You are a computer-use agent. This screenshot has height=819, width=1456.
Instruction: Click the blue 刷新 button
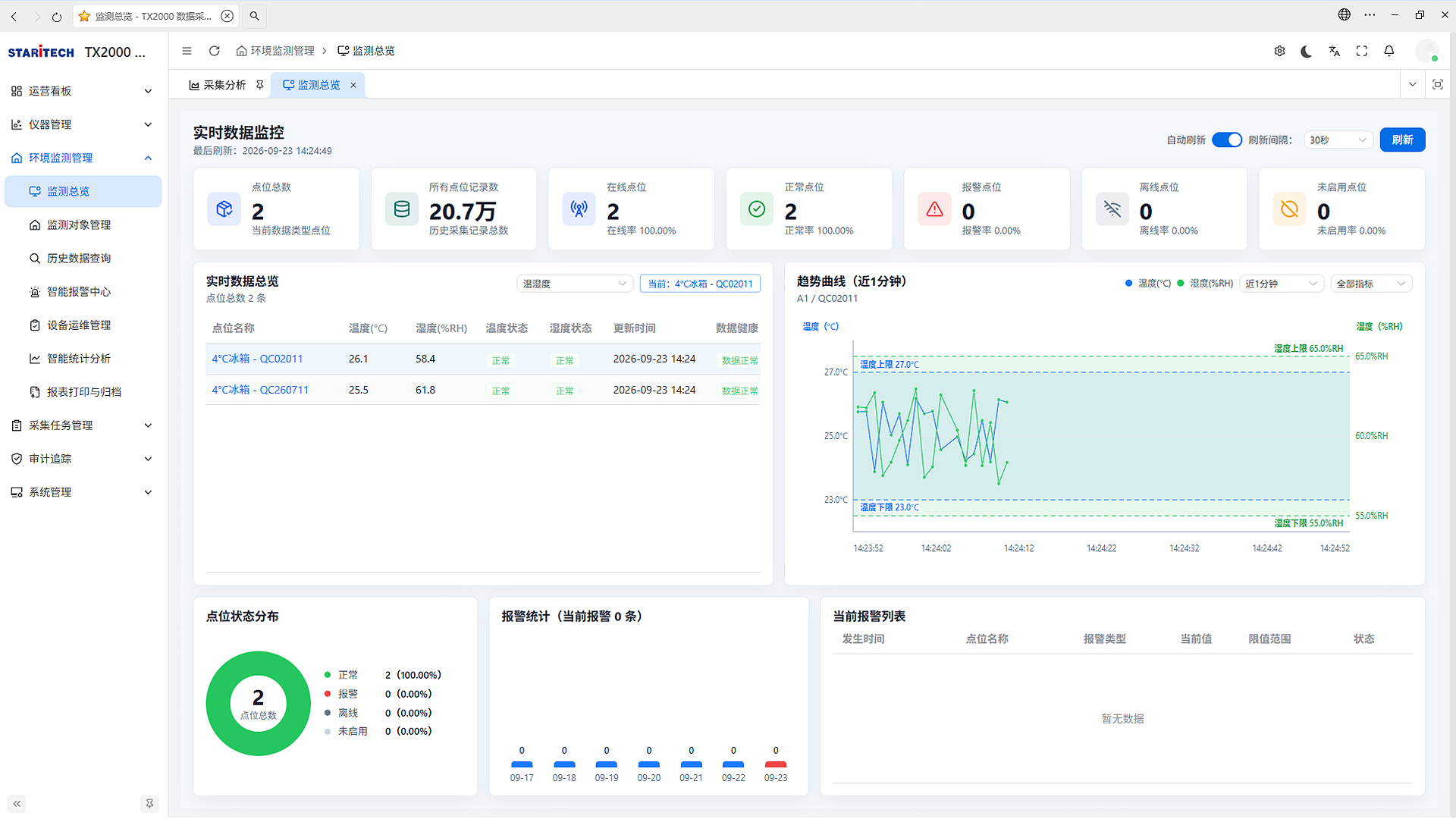click(1402, 140)
